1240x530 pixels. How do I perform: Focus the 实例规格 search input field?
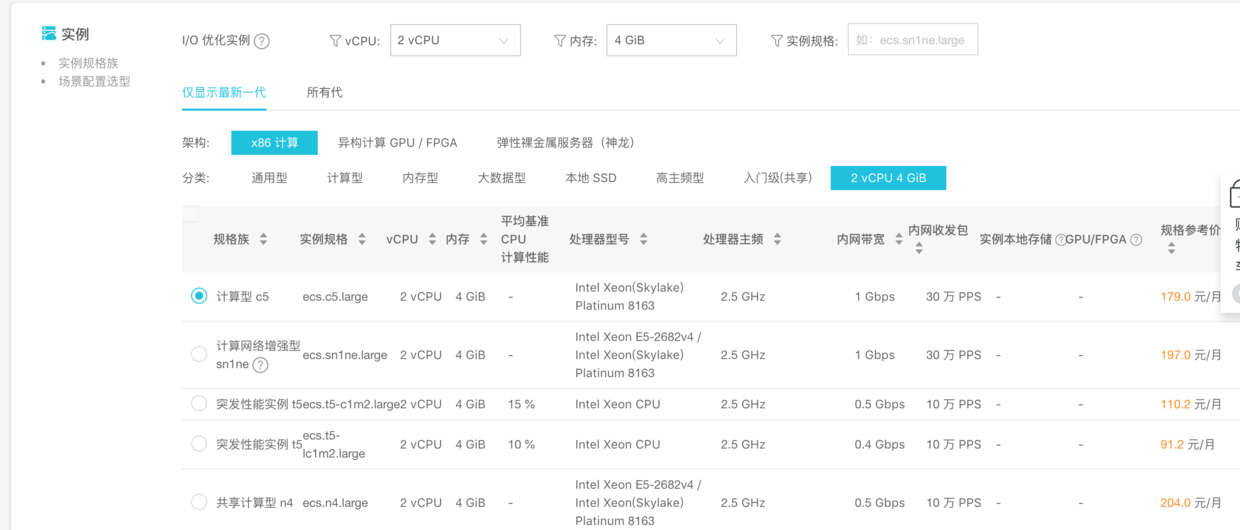point(913,40)
